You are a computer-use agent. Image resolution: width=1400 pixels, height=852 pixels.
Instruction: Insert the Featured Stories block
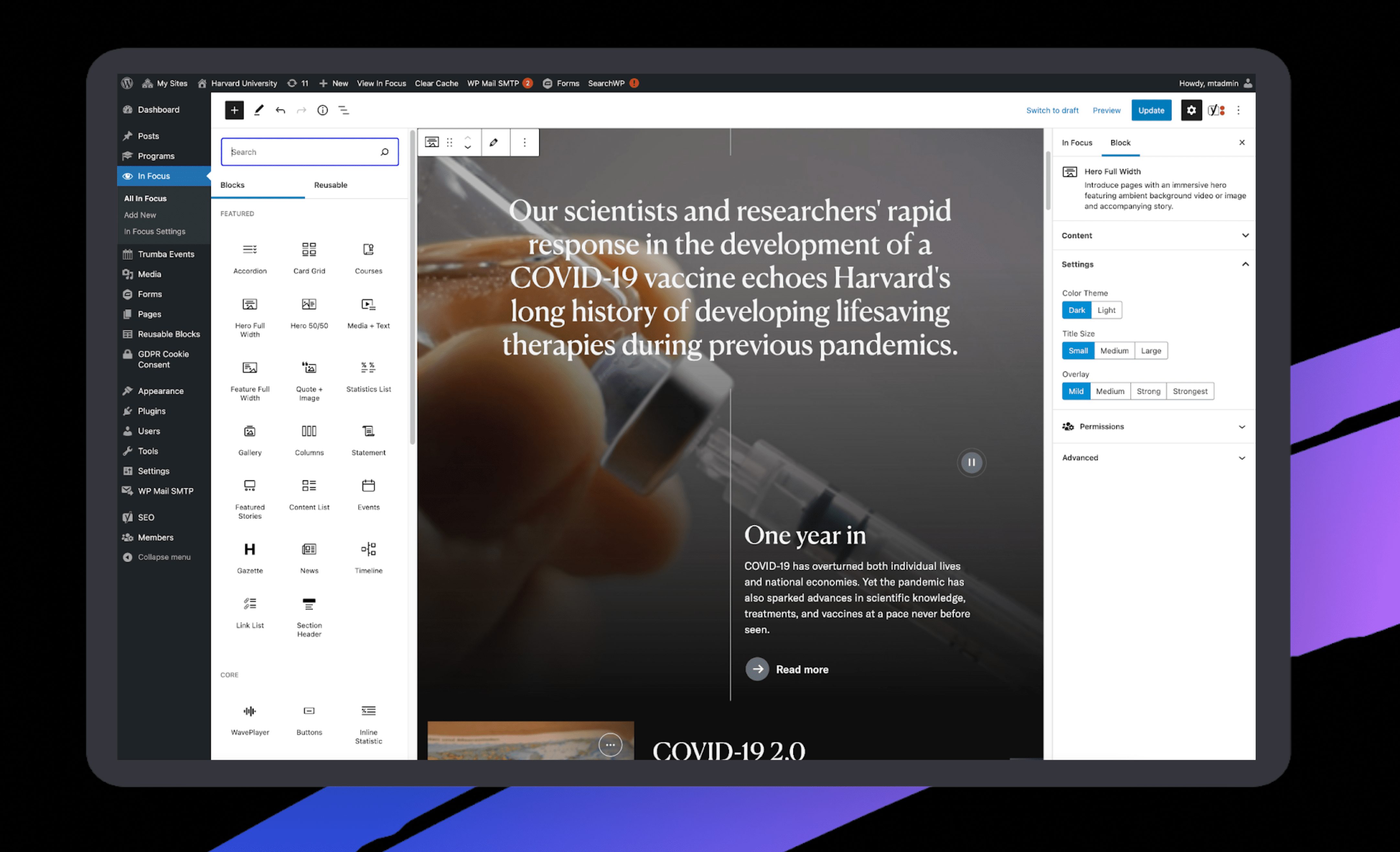point(250,499)
